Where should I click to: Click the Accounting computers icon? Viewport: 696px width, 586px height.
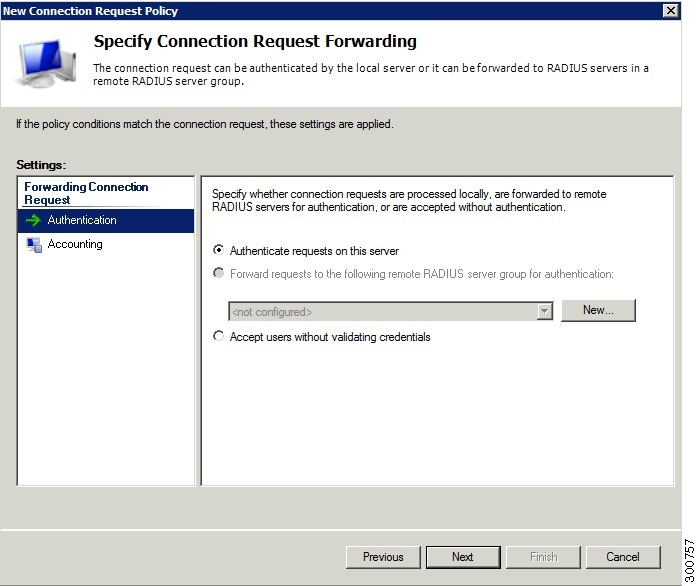pos(34,245)
